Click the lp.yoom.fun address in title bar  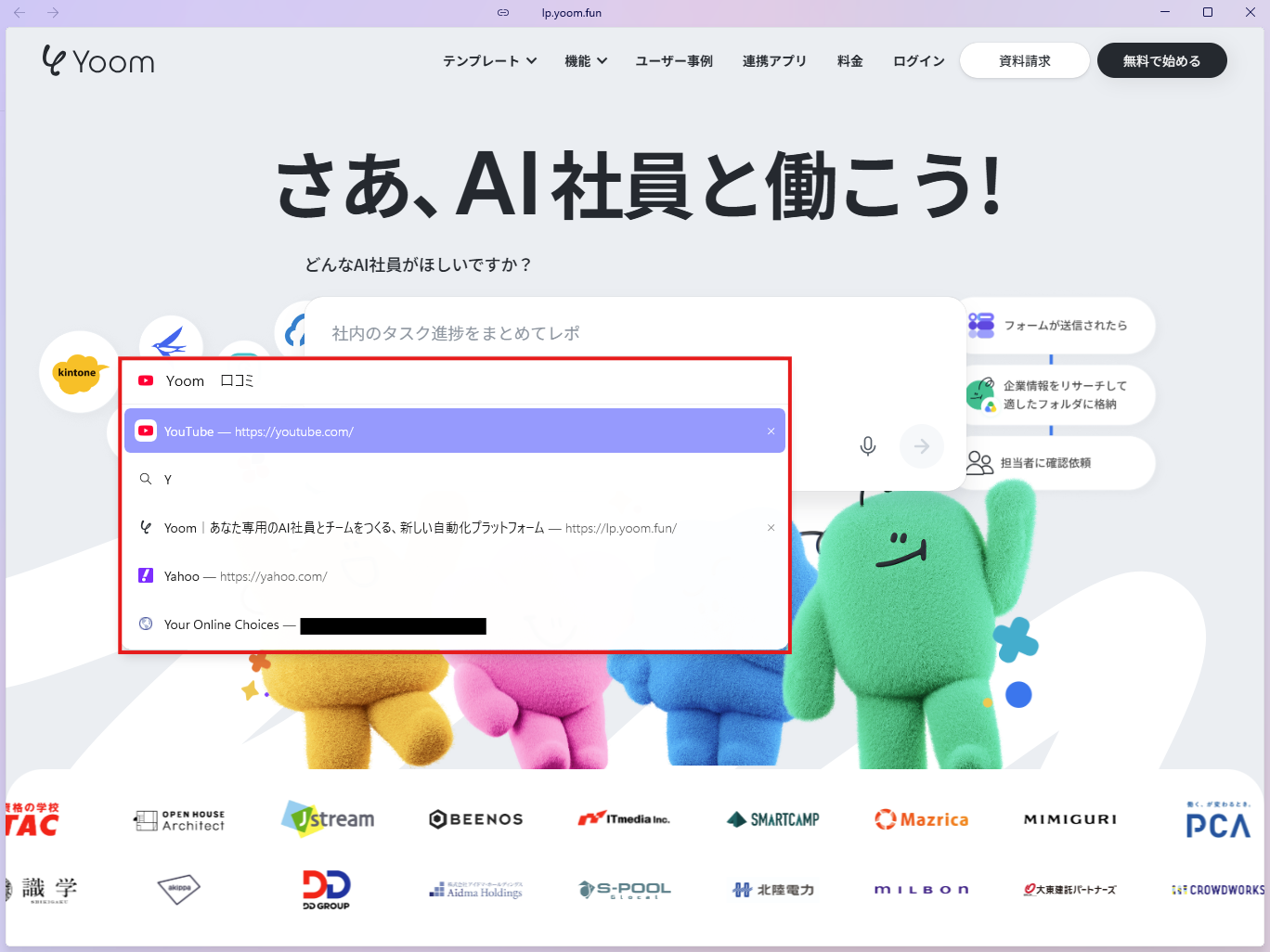(x=572, y=13)
